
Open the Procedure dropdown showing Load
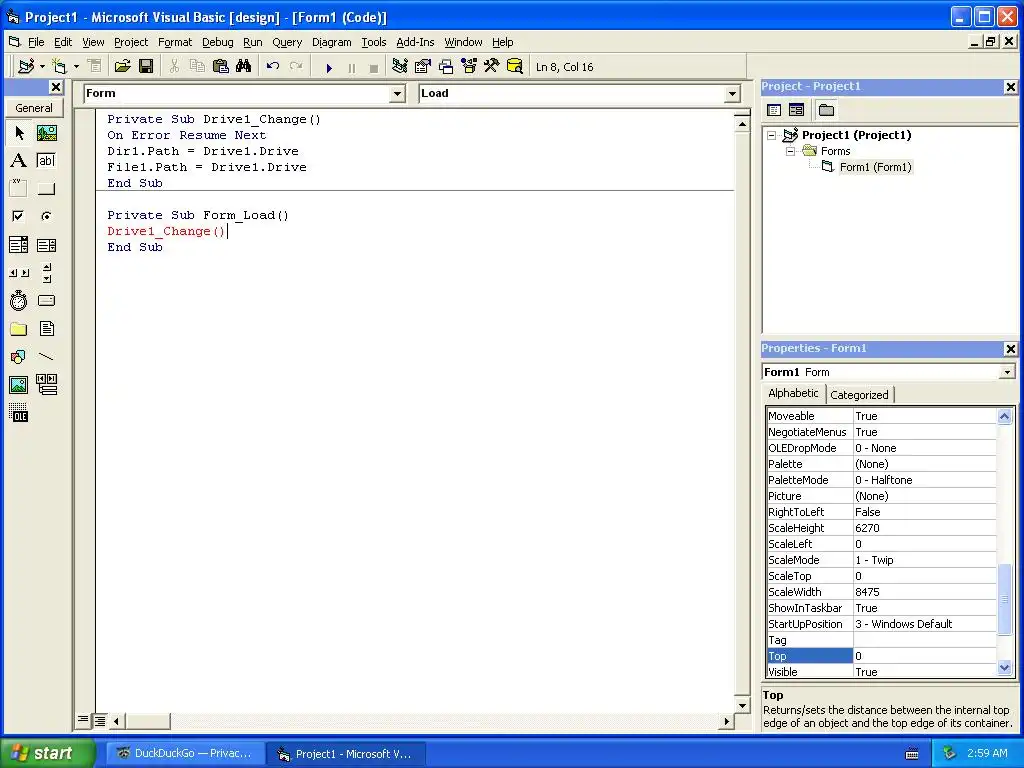(x=732, y=94)
